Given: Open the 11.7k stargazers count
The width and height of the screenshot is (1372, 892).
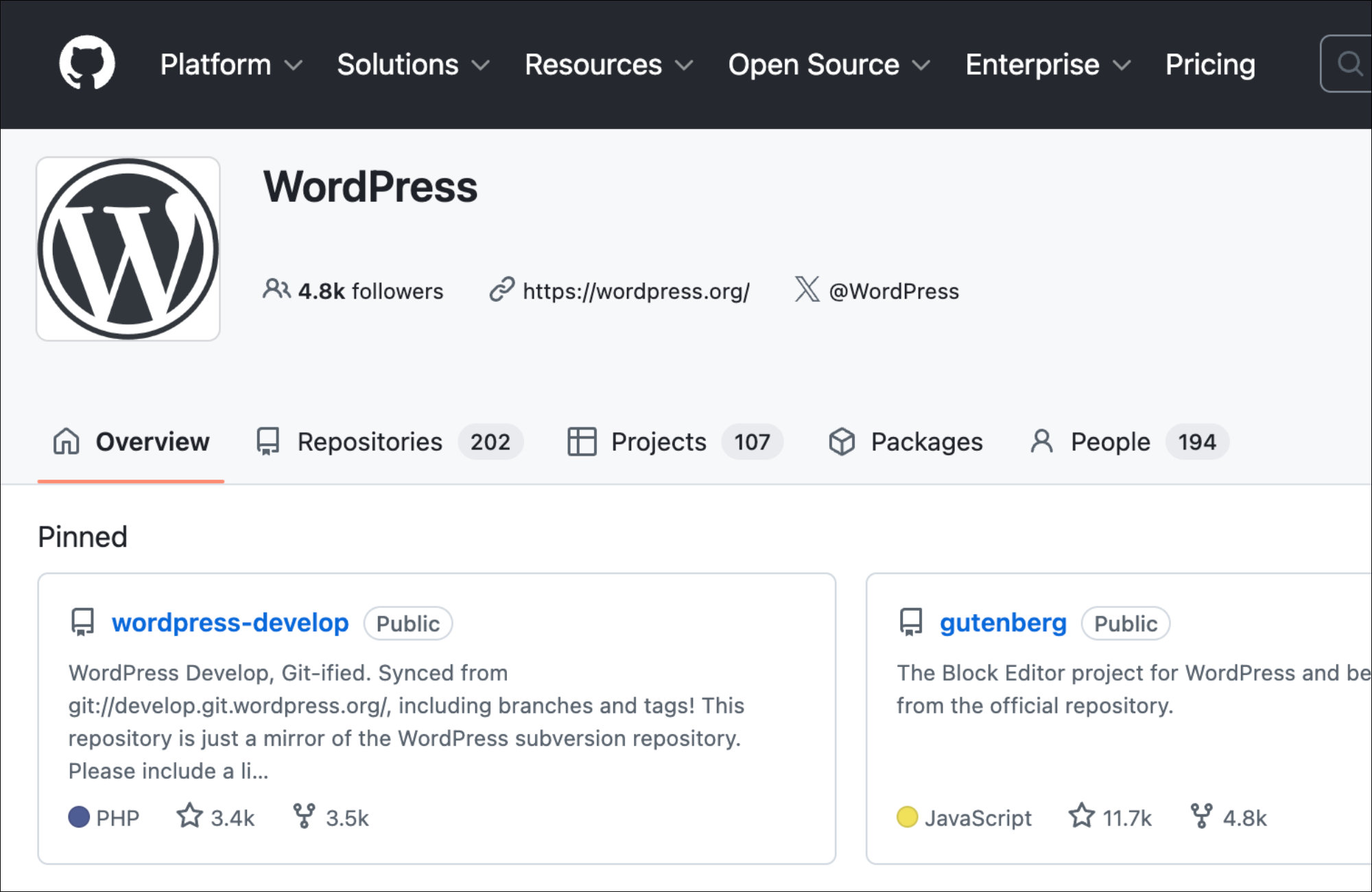Looking at the screenshot, I should [x=1127, y=818].
